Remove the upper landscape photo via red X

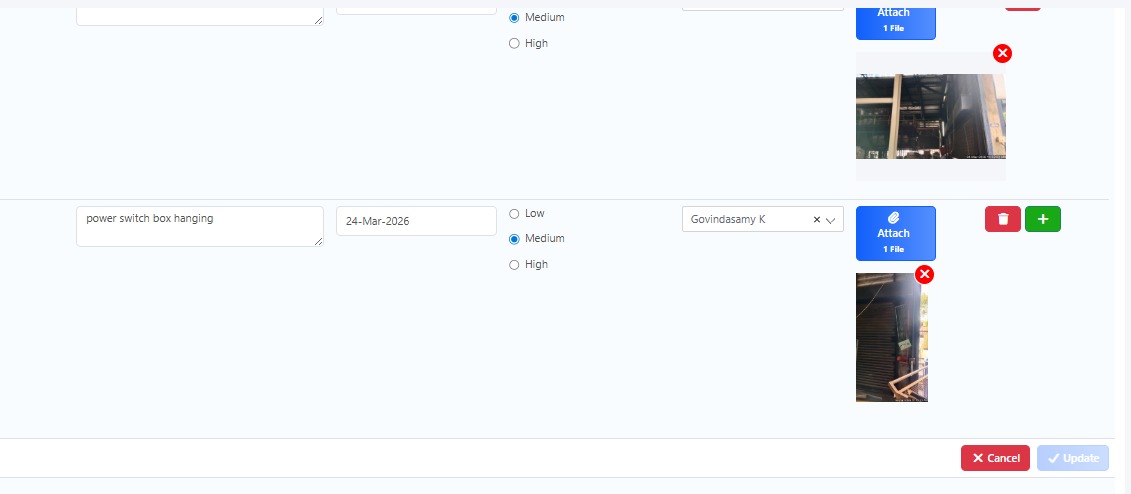click(1002, 53)
